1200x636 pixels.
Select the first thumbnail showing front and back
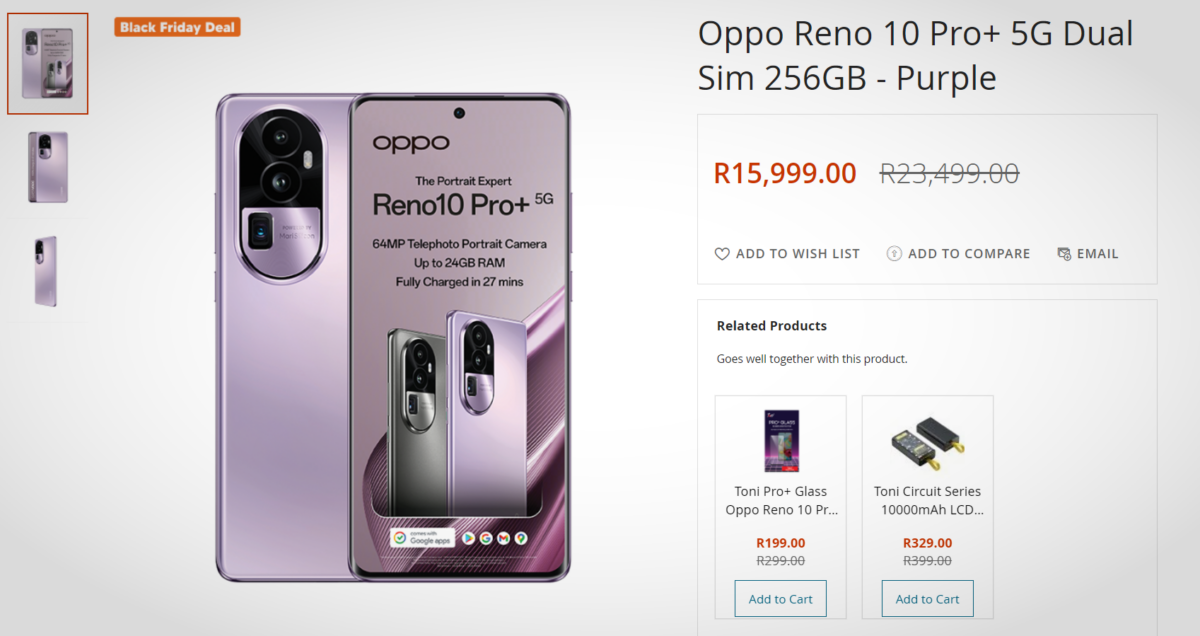48,64
